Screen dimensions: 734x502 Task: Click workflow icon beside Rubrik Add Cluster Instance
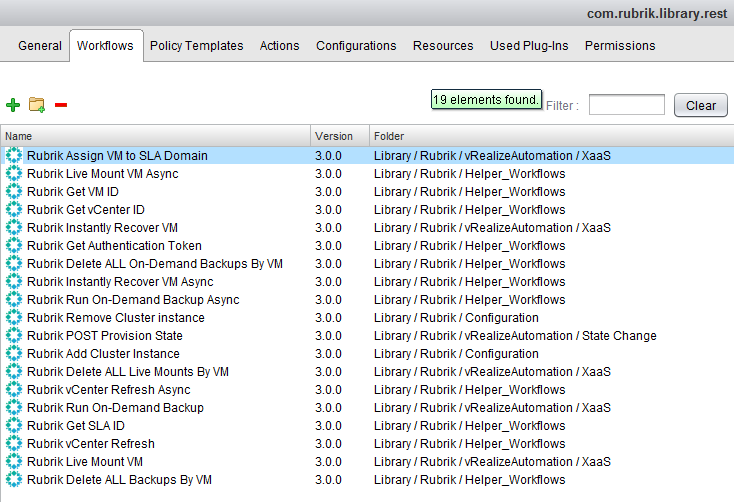pos(14,354)
